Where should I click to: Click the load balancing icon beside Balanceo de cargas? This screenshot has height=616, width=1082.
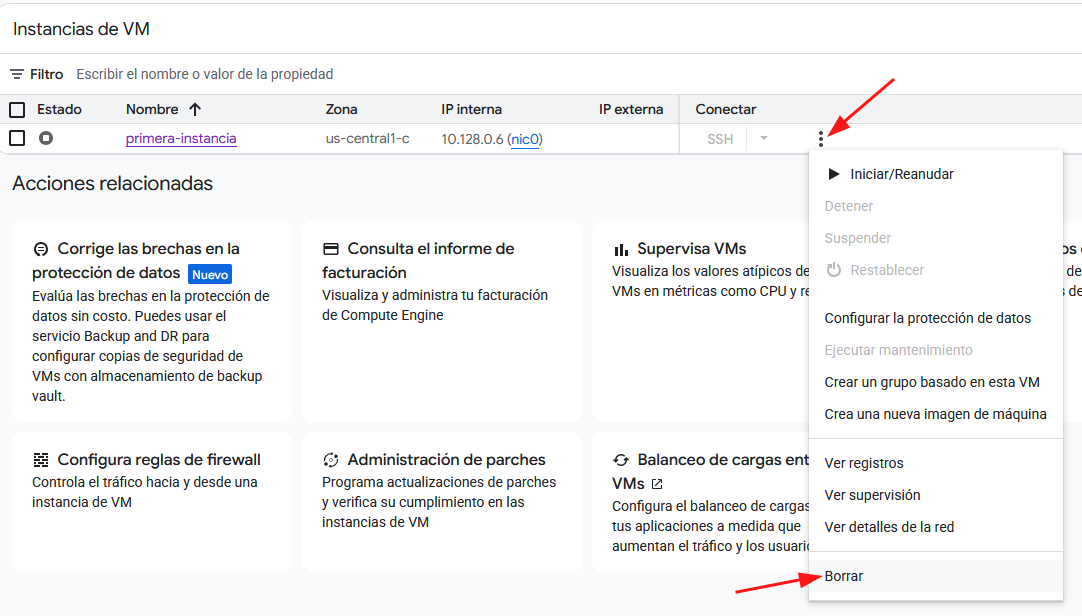(x=623, y=459)
